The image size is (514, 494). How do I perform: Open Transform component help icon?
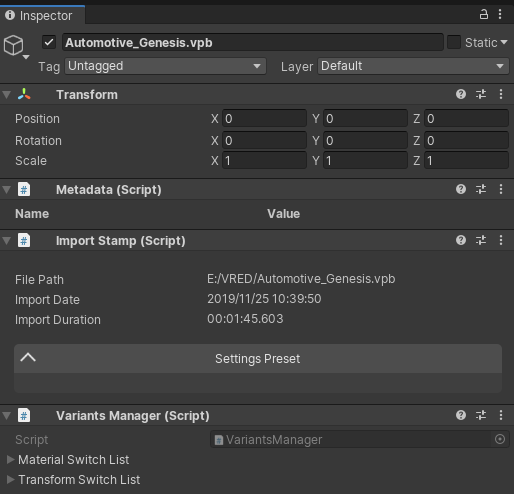(461, 94)
